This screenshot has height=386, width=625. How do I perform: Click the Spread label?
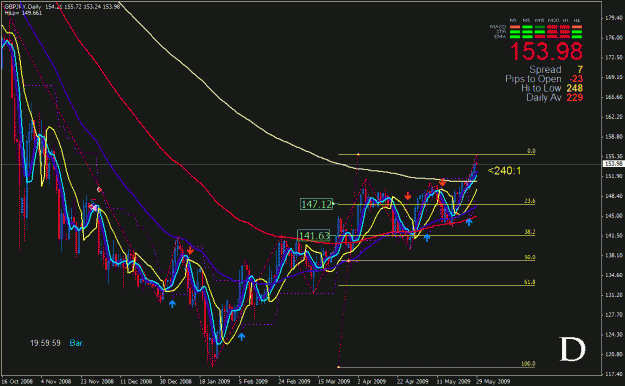point(545,70)
